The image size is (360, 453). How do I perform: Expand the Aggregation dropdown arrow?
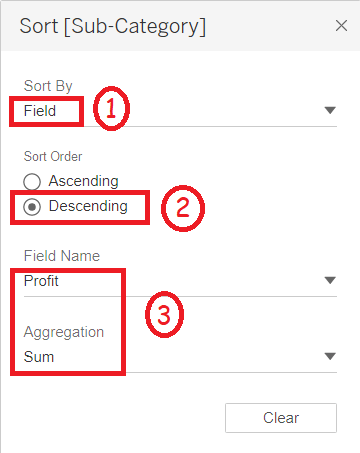point(330,356)
